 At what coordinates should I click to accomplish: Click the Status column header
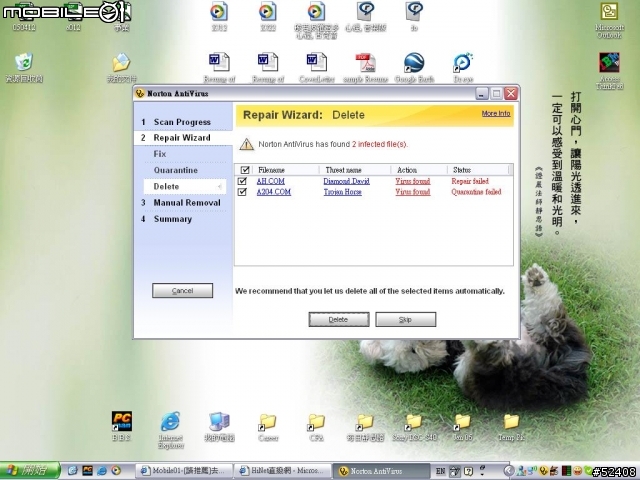pyautogui.click(x=478, y=170)
